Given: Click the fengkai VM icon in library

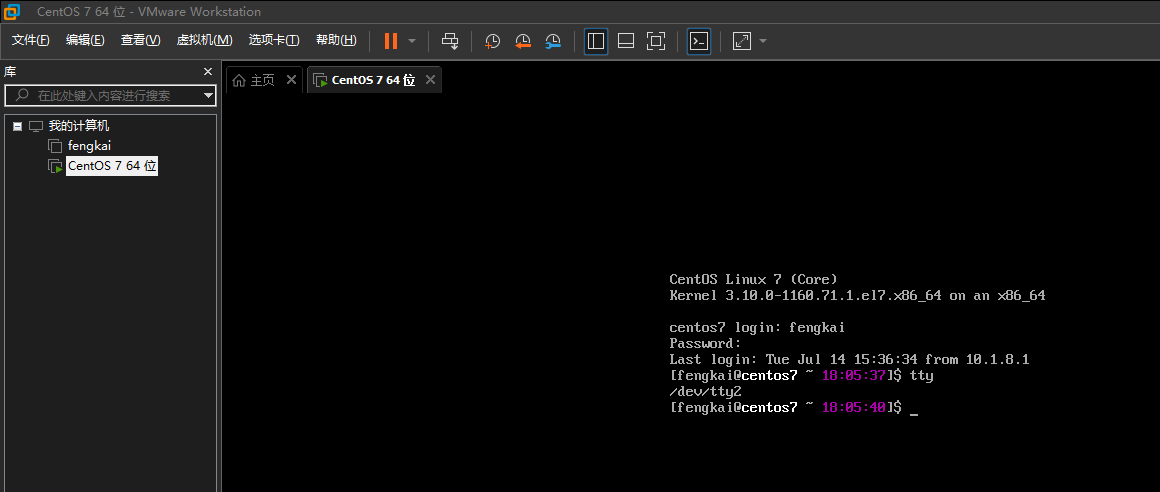Looking at the screenshot, I should coord(55,146).
